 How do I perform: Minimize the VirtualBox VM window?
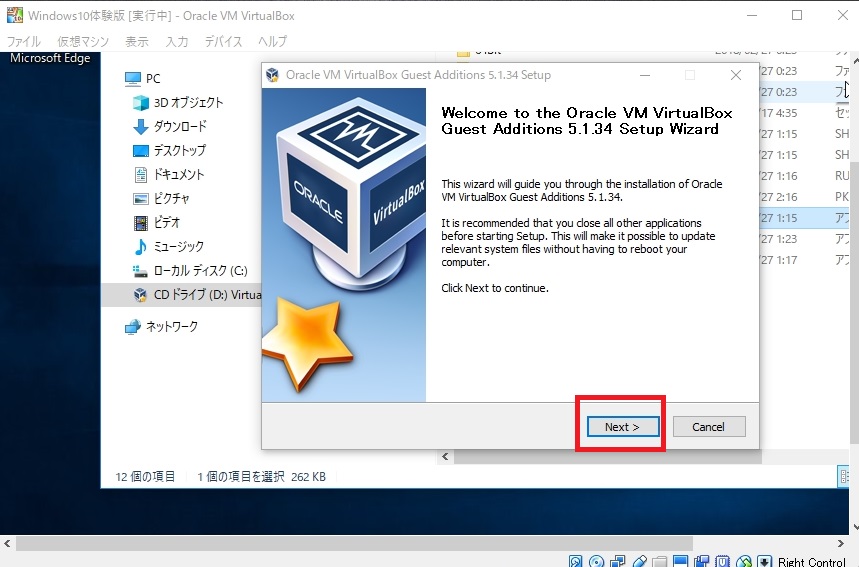pyautogui.click(x=752, y=15)
